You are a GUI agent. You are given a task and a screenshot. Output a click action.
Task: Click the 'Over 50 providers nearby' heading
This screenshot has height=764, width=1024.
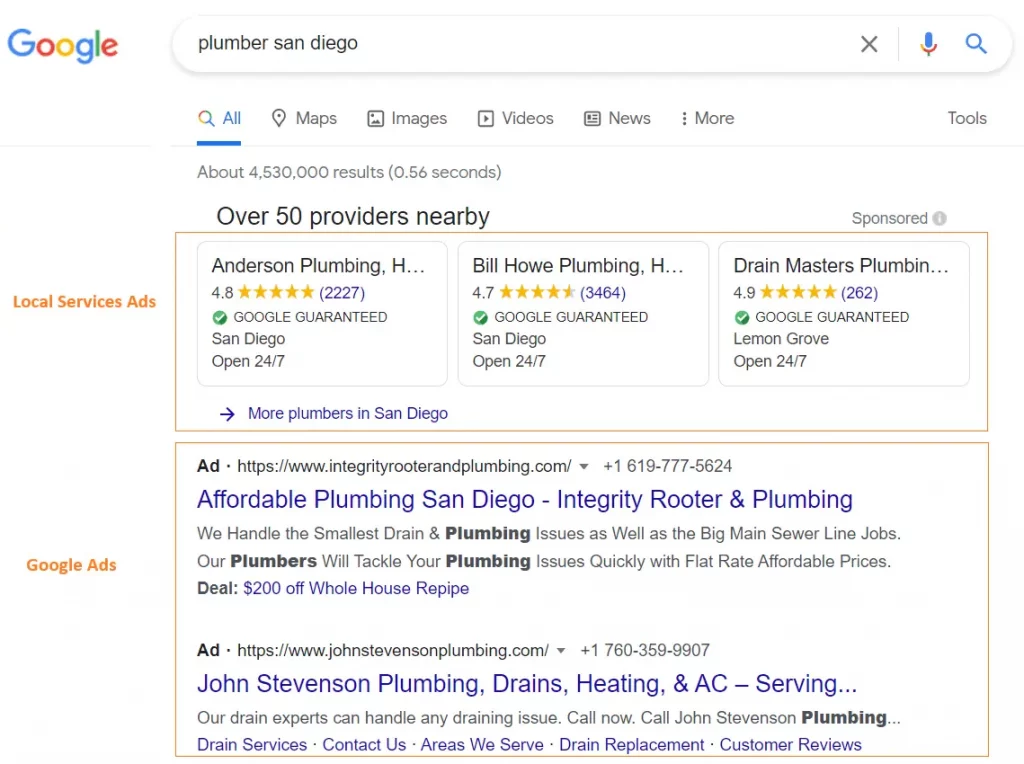[353, 216]
